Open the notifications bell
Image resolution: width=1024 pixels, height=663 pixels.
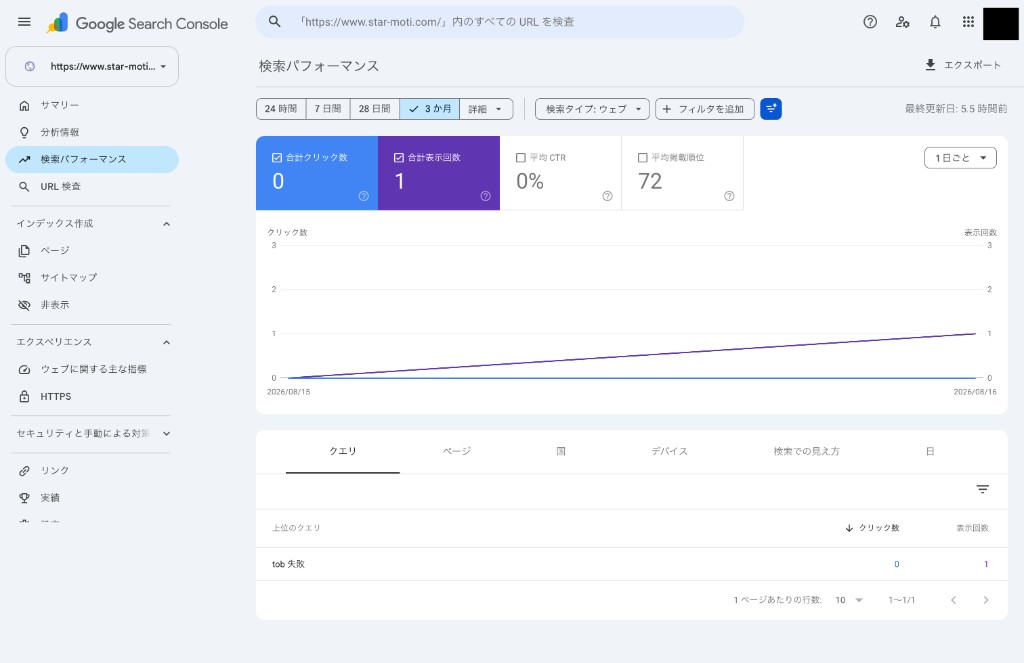click(x=935, y=22)
